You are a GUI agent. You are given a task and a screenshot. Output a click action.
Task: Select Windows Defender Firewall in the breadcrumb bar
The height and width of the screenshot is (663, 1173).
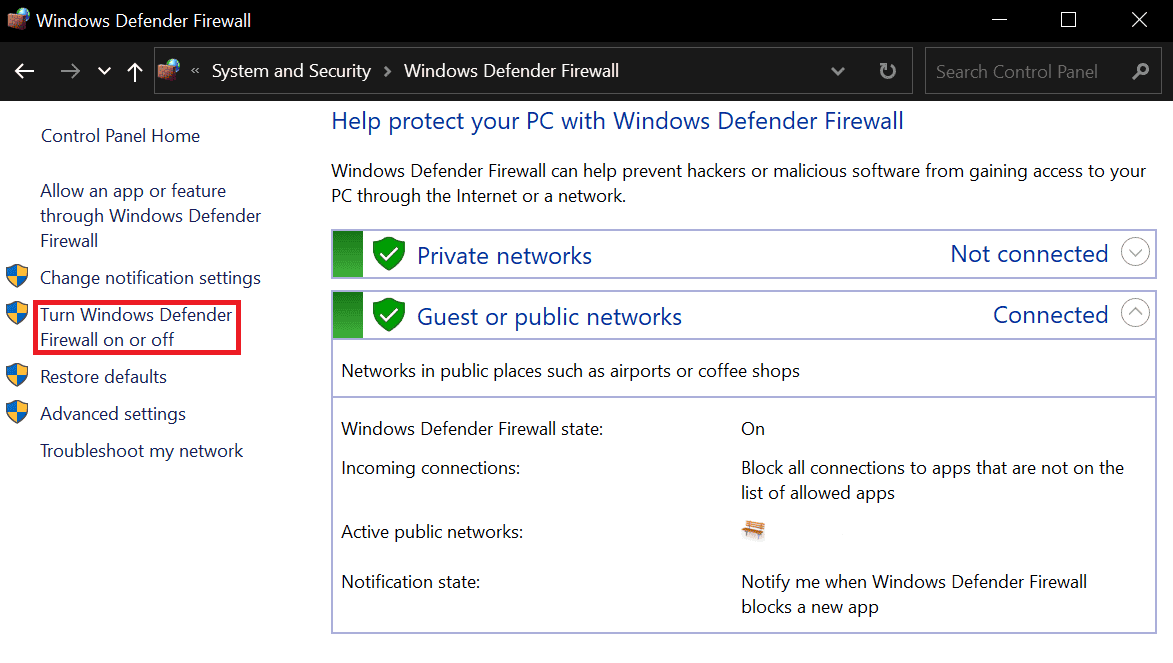pyautogui.click(x=511, y=70)
